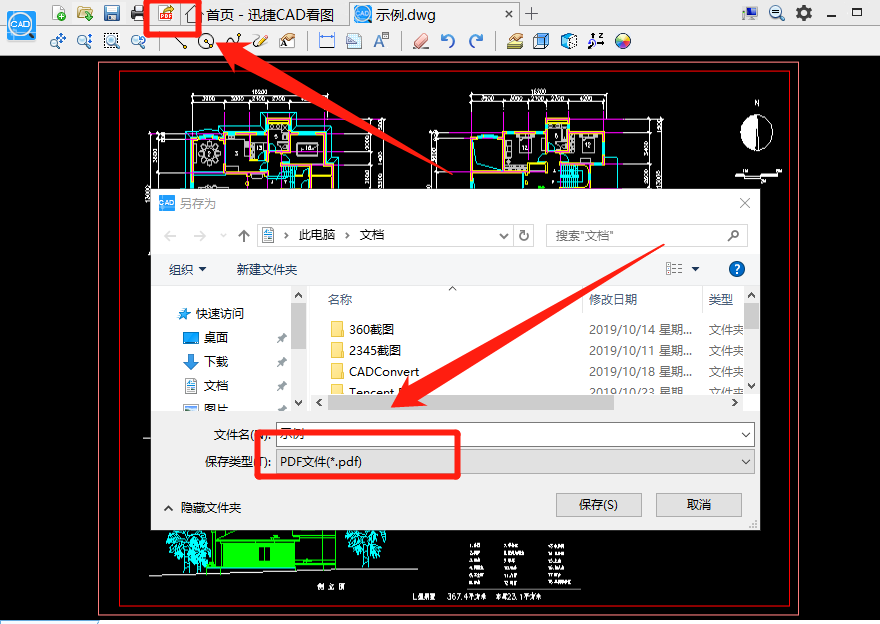The width and height of the screenshot is (880, 624).
Task: Select 下载 in navigation pane
Action: [x=205, y=362]
